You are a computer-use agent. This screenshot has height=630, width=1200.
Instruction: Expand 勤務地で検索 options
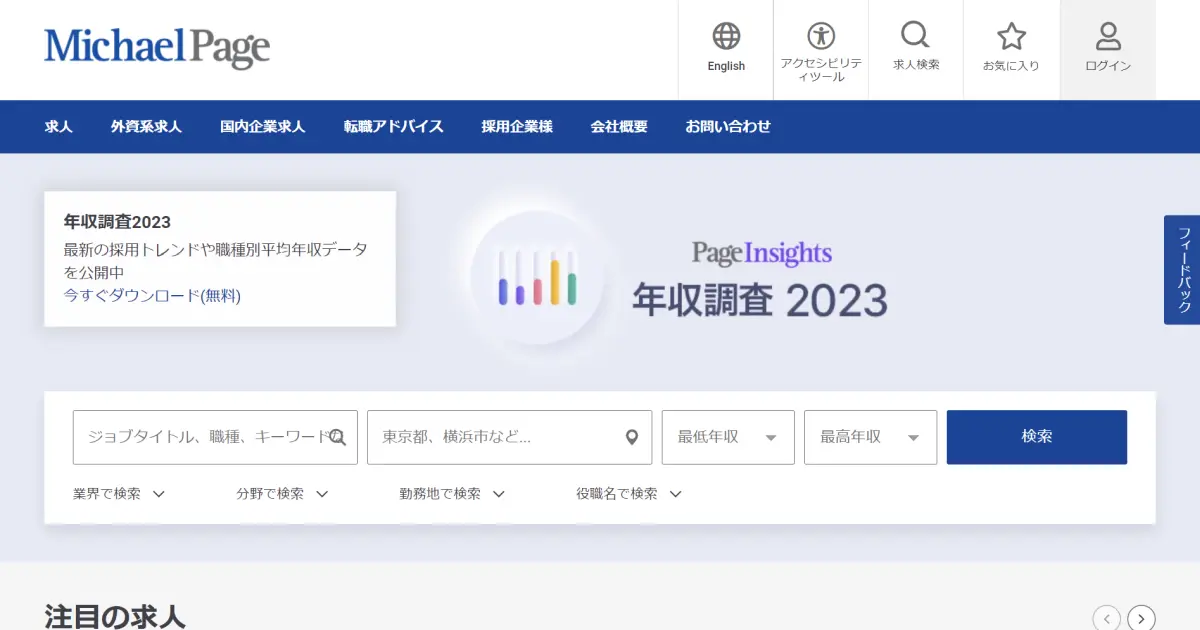point(452,494)
